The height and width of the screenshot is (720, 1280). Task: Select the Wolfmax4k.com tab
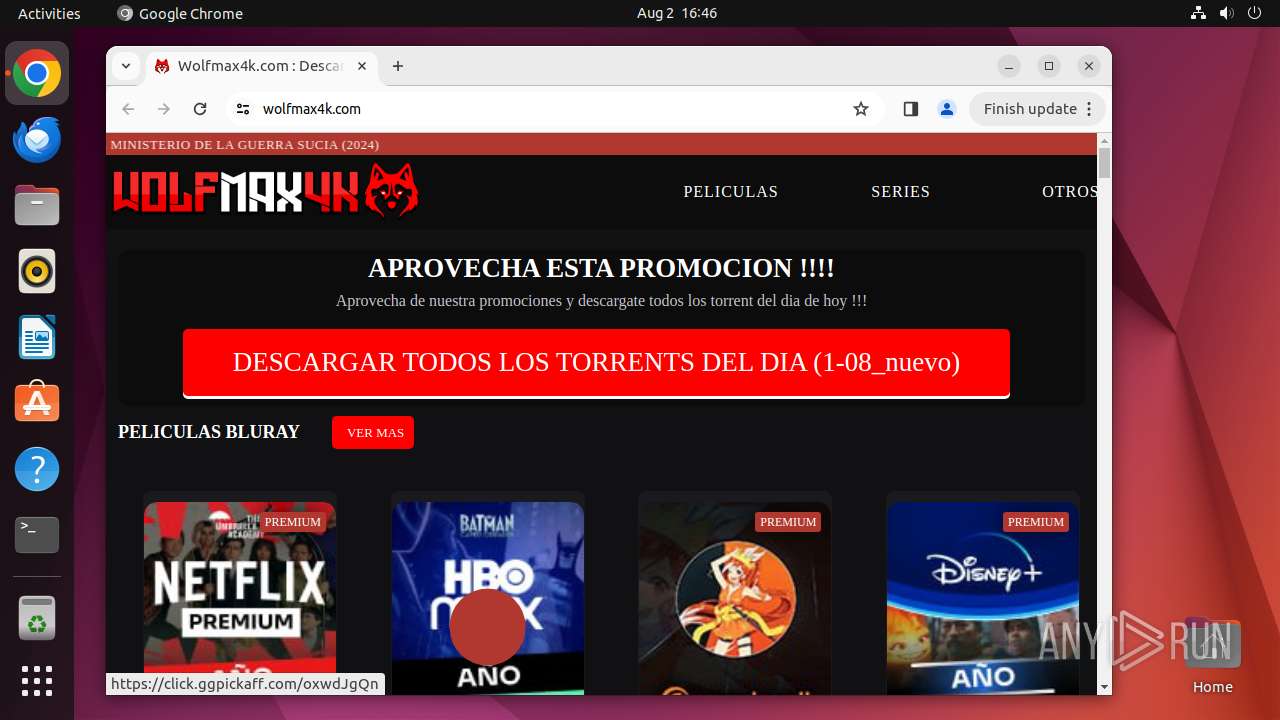click(x=260, y=66)
